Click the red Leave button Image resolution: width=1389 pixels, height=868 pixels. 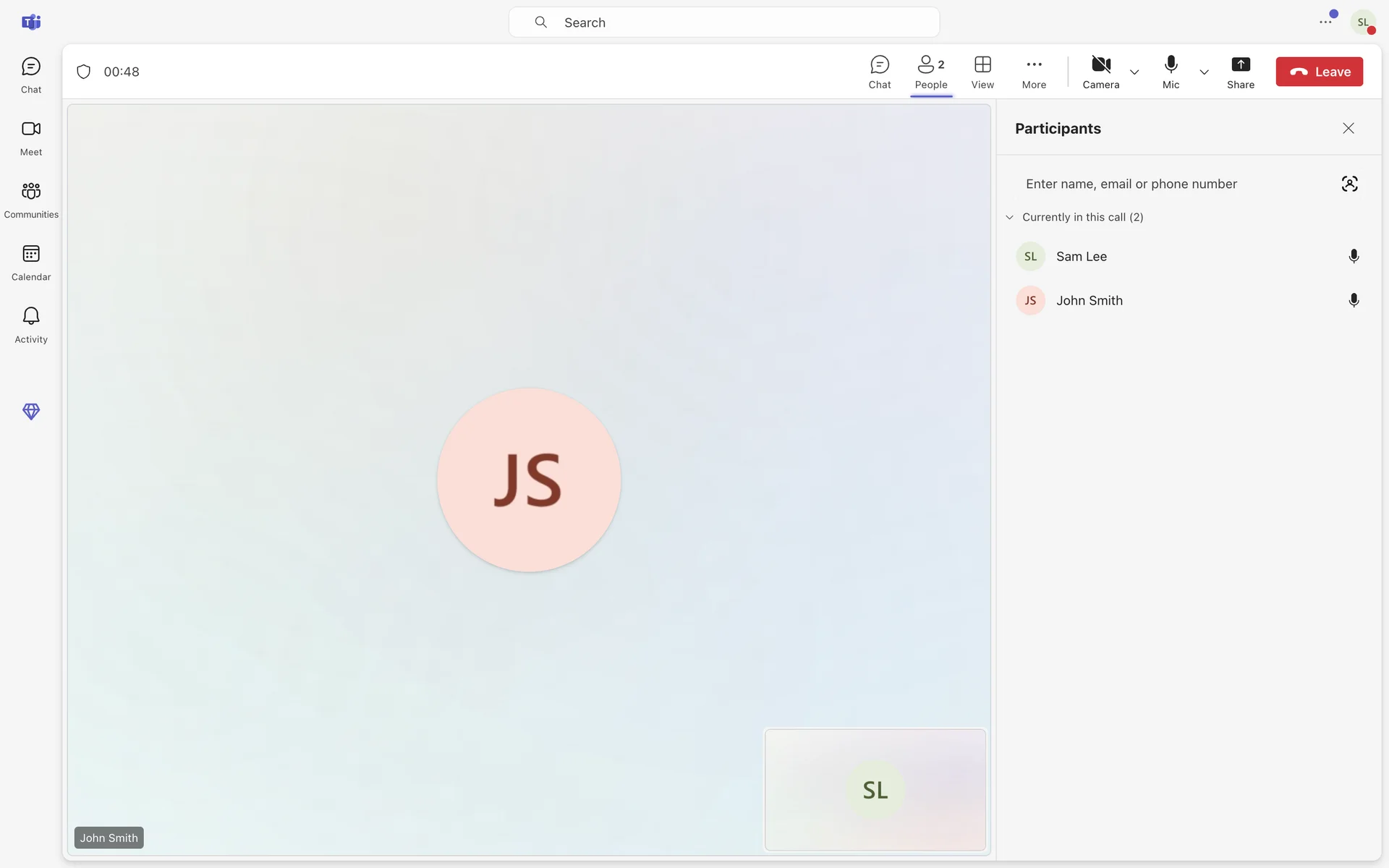pyautogui.click(x=1318, y=72)
